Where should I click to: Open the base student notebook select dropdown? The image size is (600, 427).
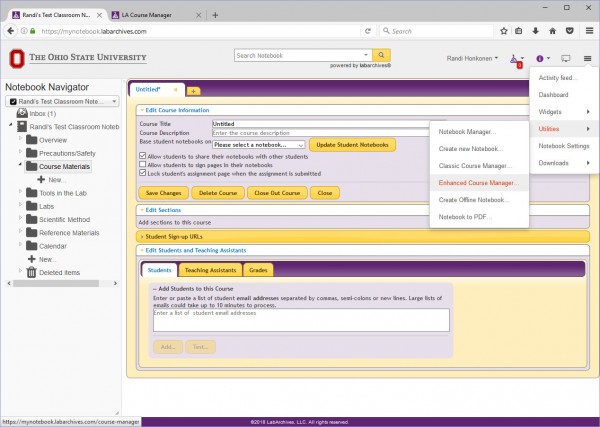click(259, 145)
